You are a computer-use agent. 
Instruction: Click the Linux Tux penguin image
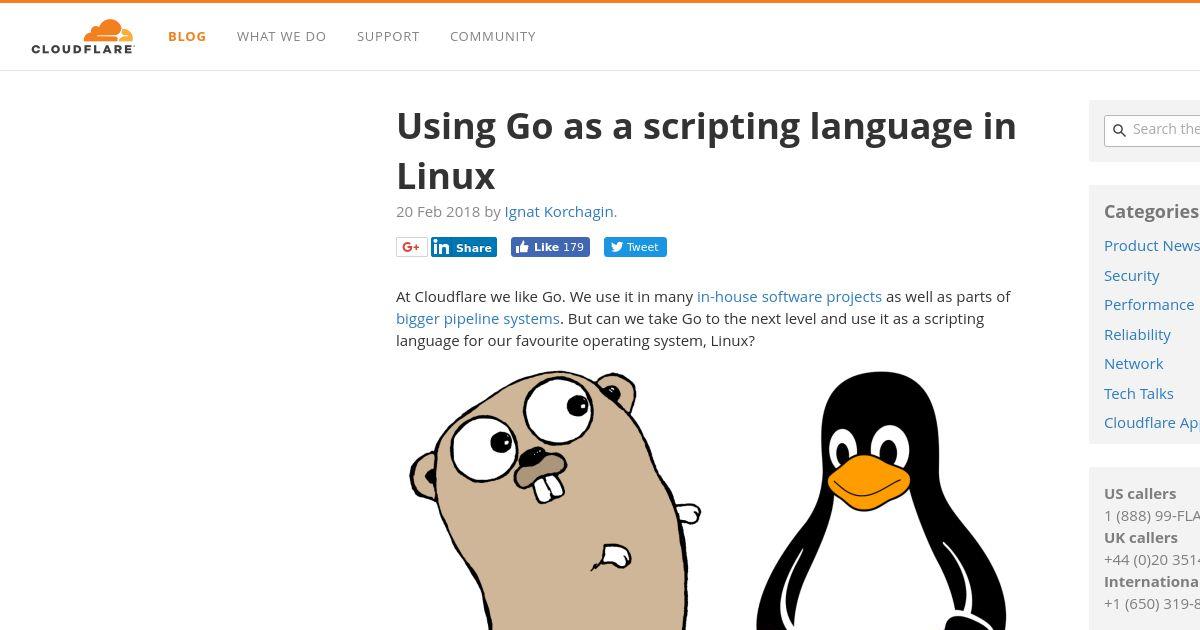(x=880, y=500)
